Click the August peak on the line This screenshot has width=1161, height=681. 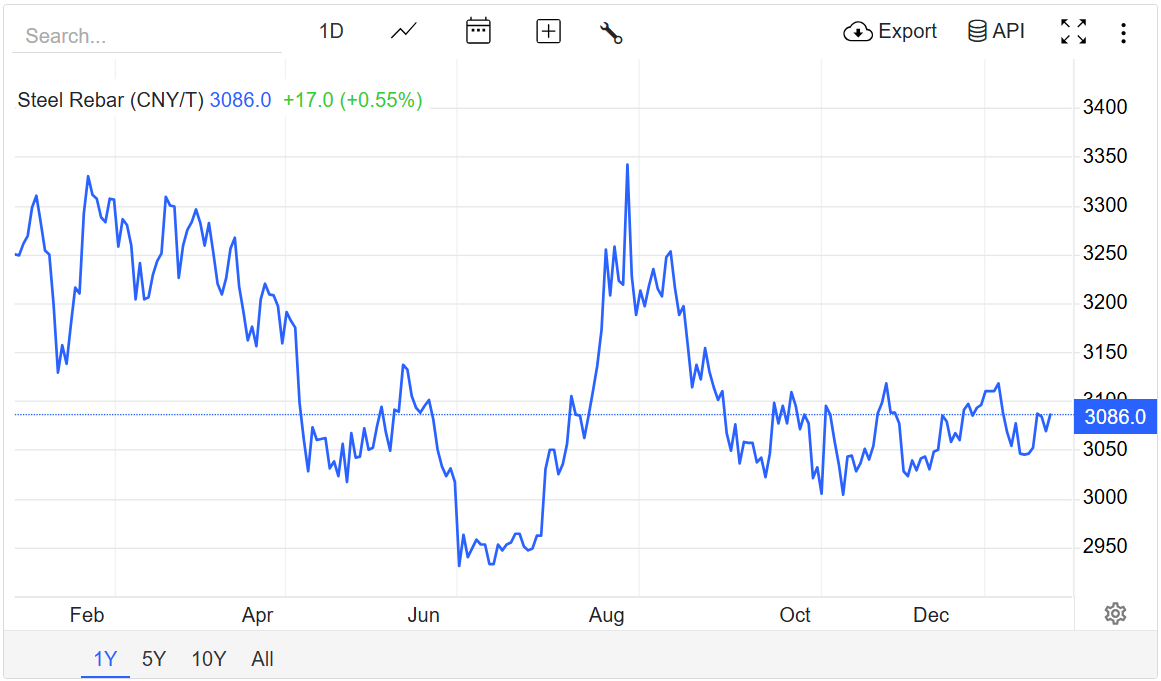point(627,165)
